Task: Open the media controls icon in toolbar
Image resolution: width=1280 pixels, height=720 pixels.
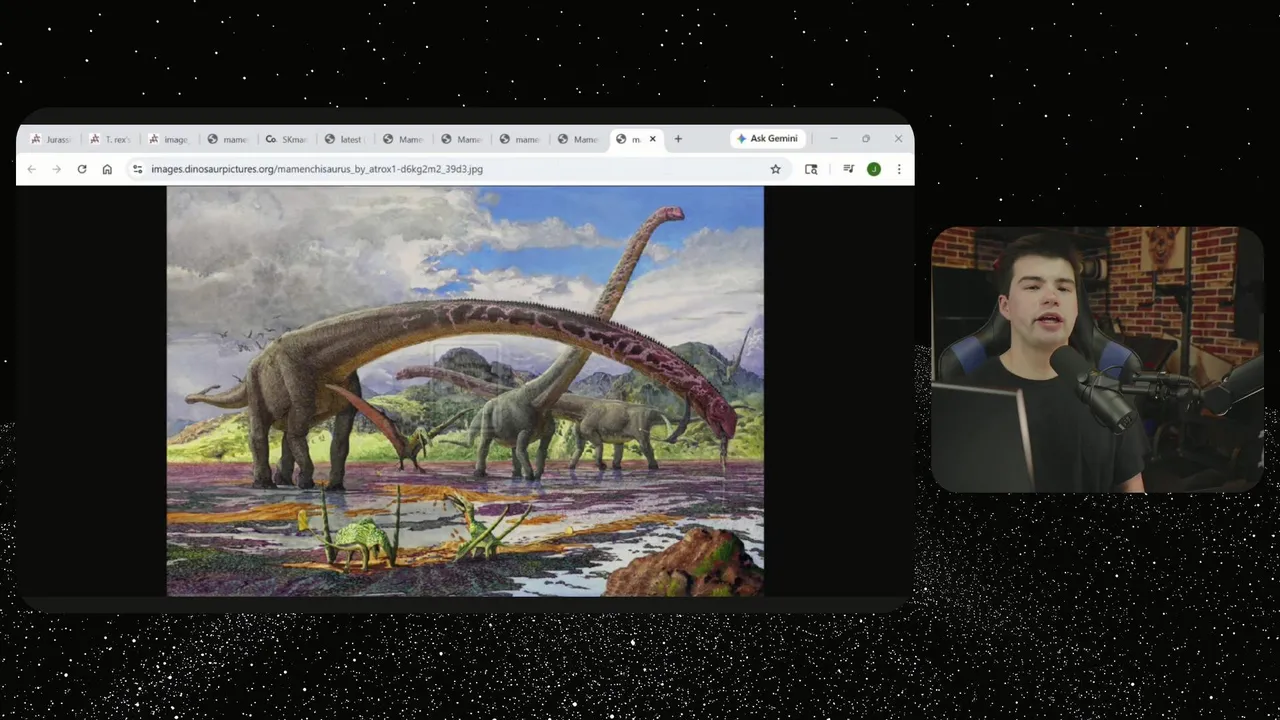Action: (848, 169)
